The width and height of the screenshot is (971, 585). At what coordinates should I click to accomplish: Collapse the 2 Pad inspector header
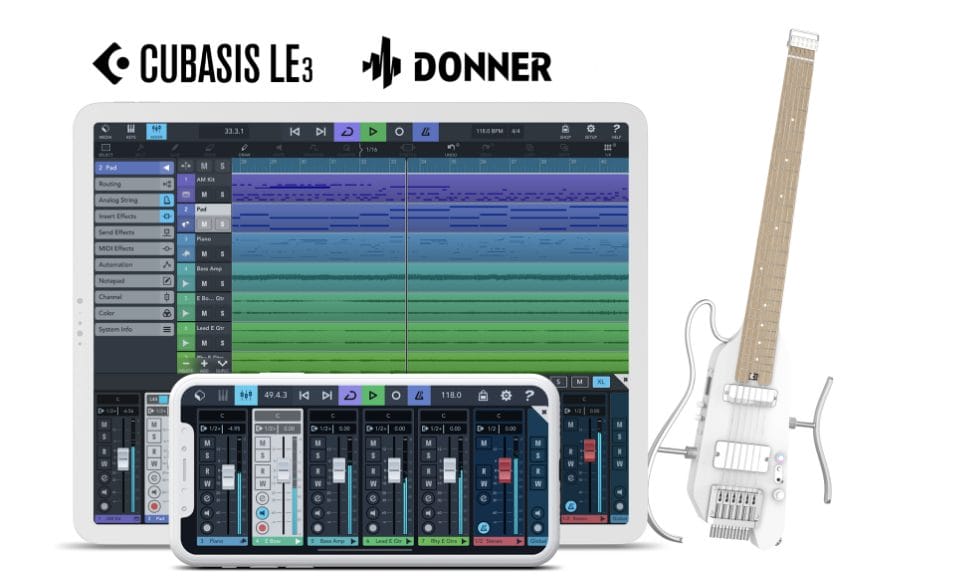(166, 168)
